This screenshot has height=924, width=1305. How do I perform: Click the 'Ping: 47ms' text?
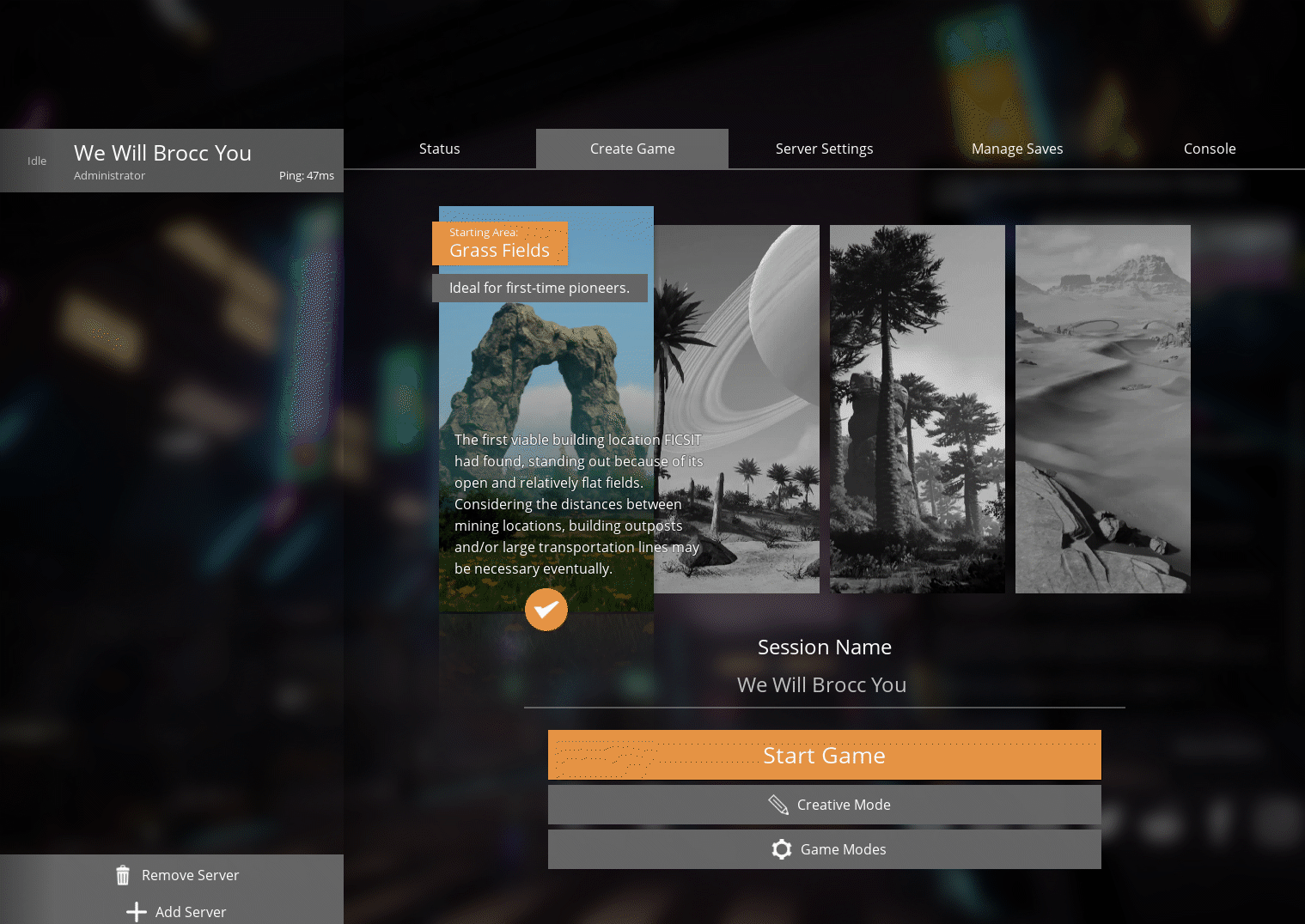[x=307, y=175]
